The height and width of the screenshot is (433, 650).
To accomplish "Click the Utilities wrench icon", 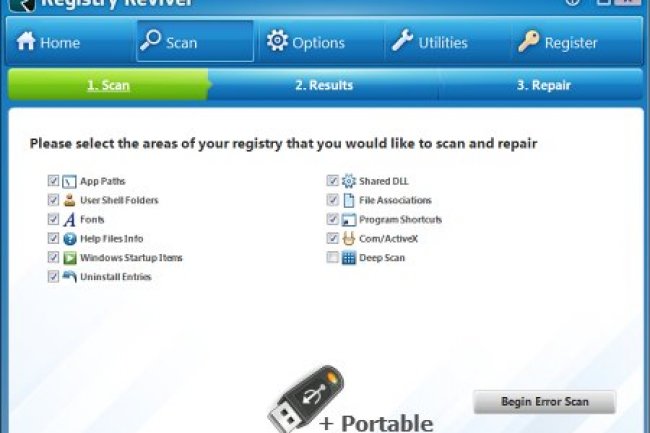I will tap(403, 41).
